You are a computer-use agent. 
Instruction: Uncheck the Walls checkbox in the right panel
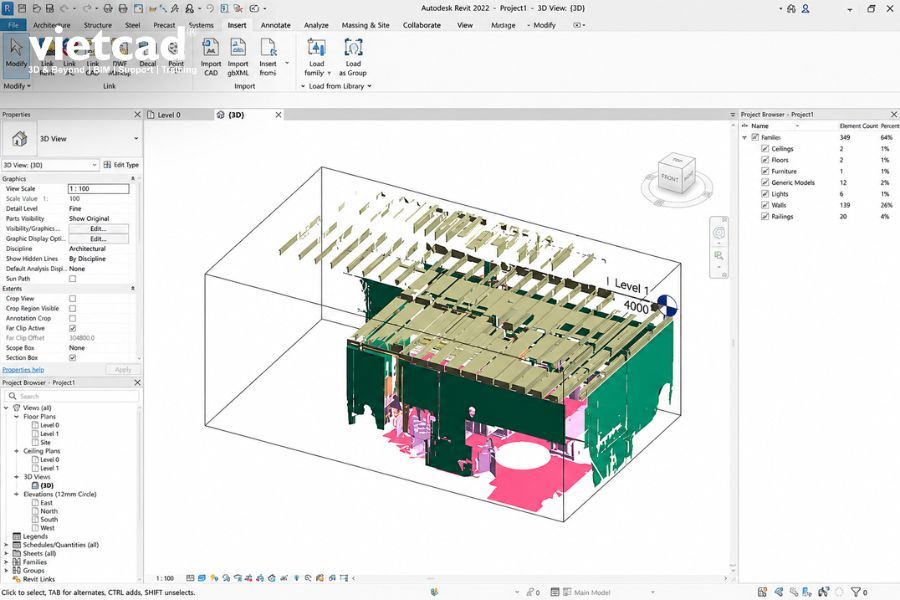(x=765, y=205)
